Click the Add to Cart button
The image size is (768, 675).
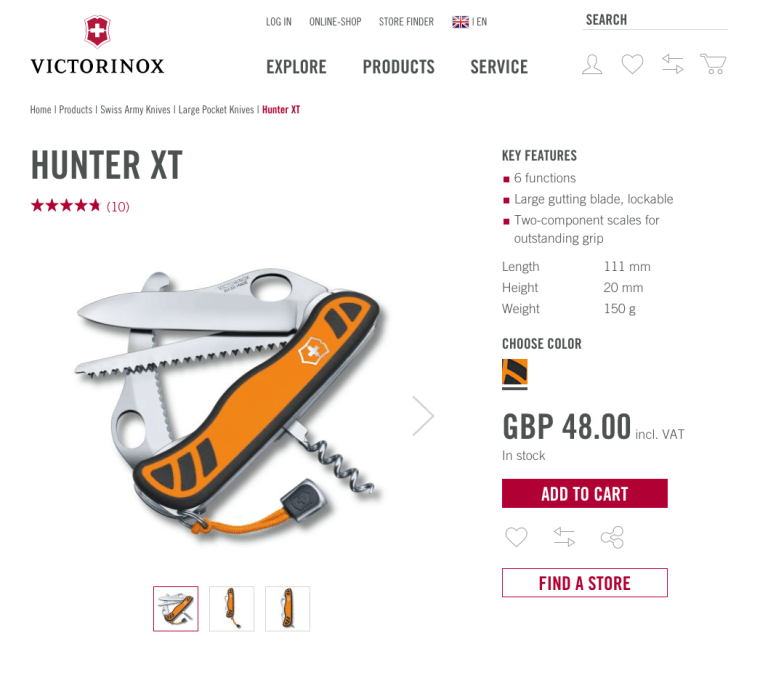[584, 493]
